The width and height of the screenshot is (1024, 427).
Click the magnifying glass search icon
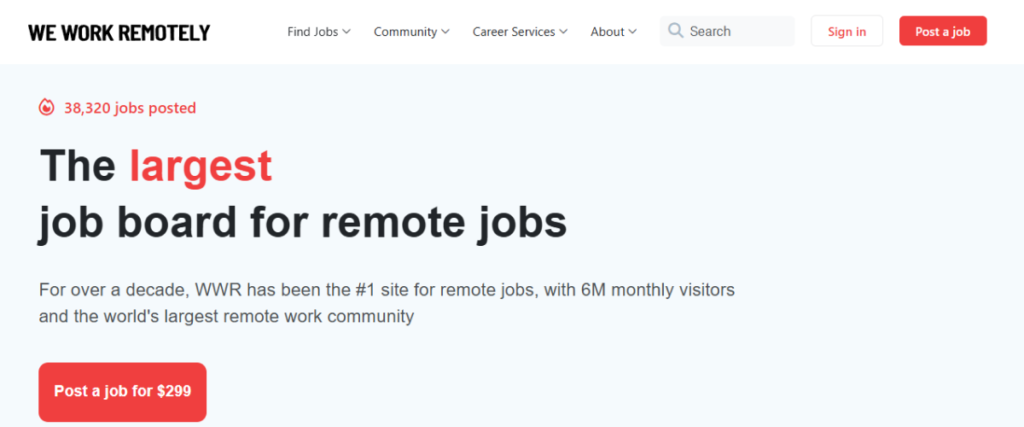pyautogui.click(x=676, y=31)
